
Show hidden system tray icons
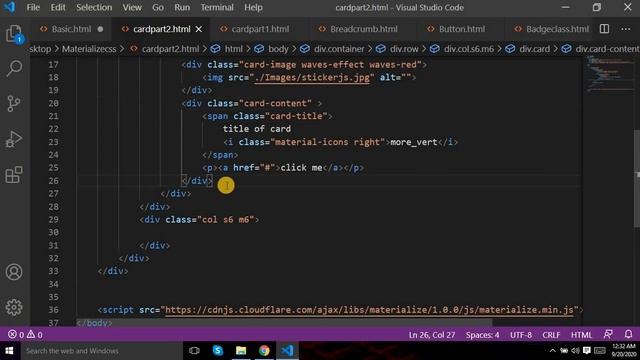(553, 351)
